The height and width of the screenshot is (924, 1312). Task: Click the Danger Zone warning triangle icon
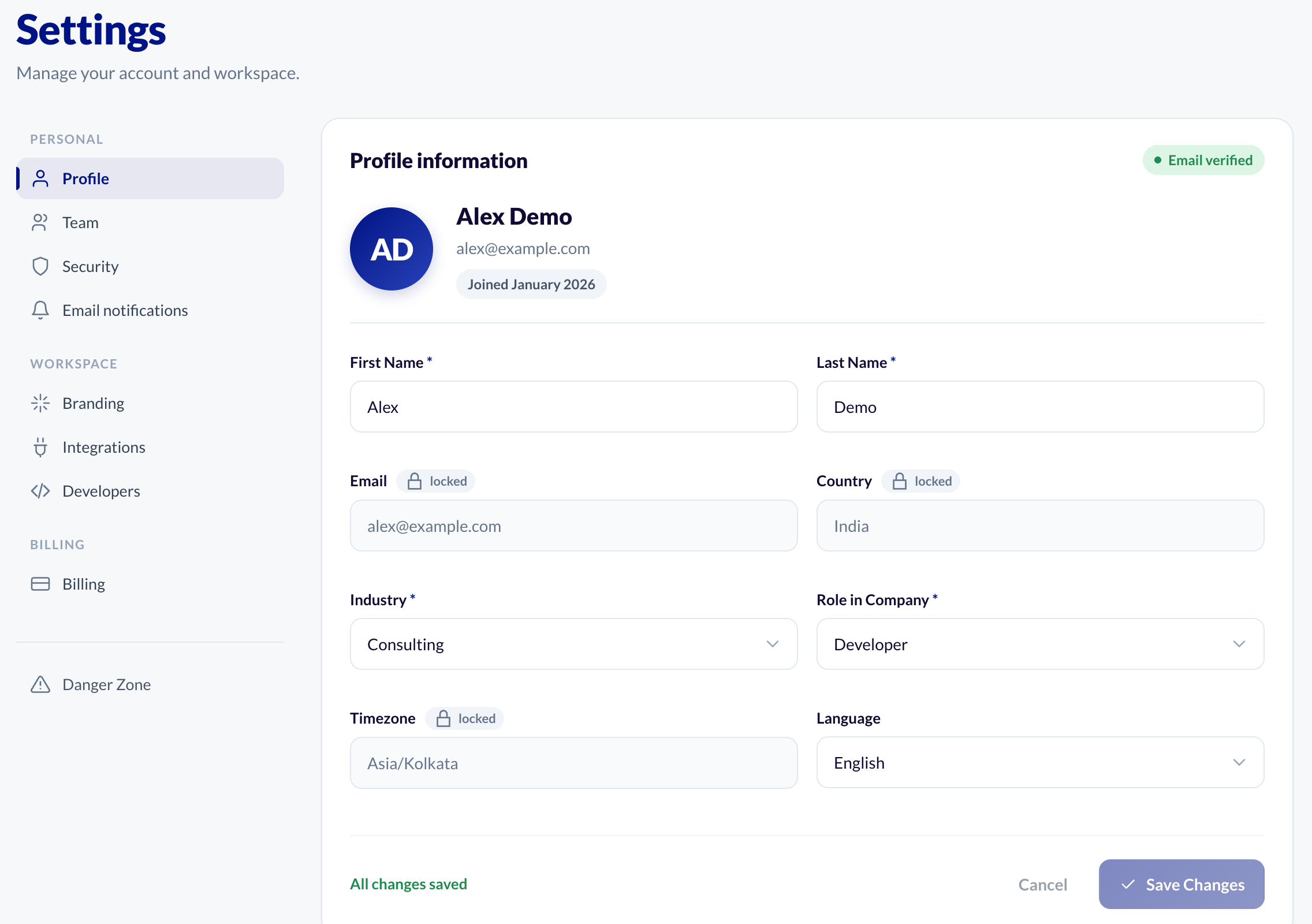point(40,684)
